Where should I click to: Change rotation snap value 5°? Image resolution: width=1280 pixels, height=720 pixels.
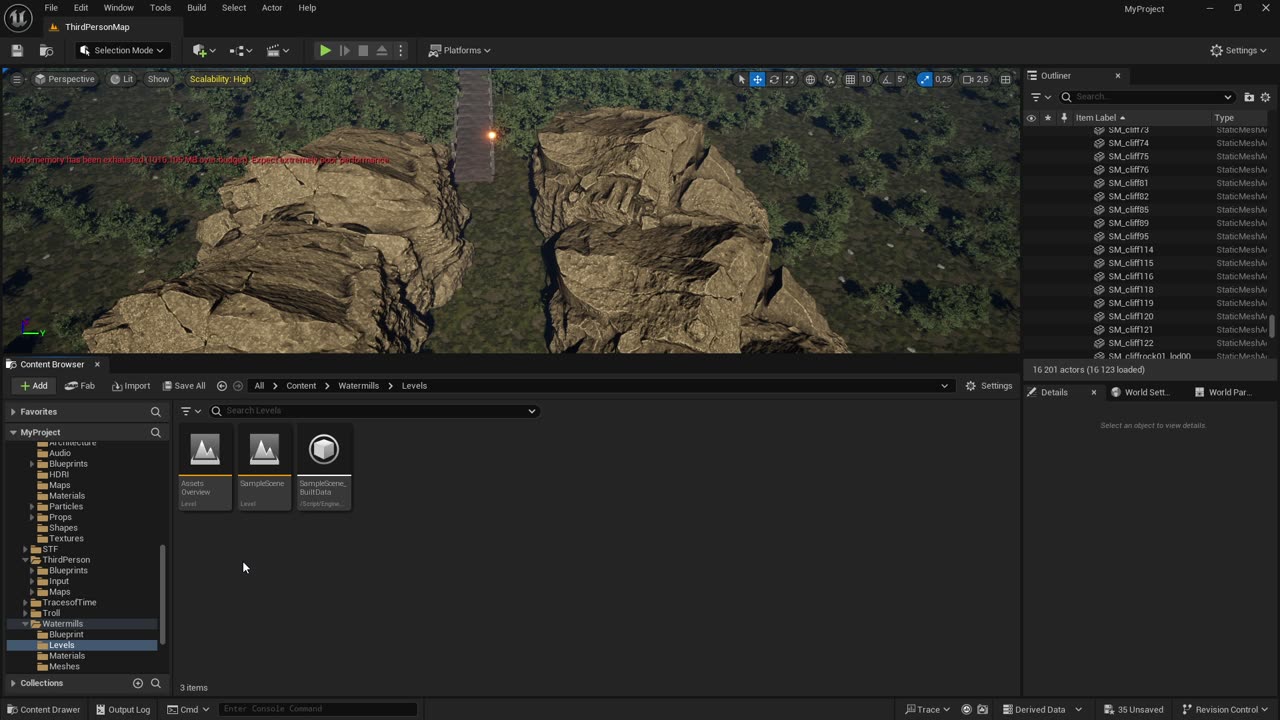tap(901, 79)
